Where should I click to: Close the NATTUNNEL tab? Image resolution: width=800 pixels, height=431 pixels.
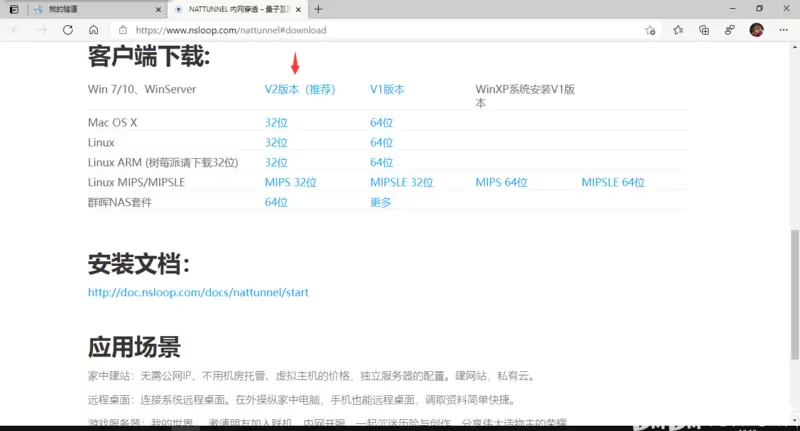298,9
